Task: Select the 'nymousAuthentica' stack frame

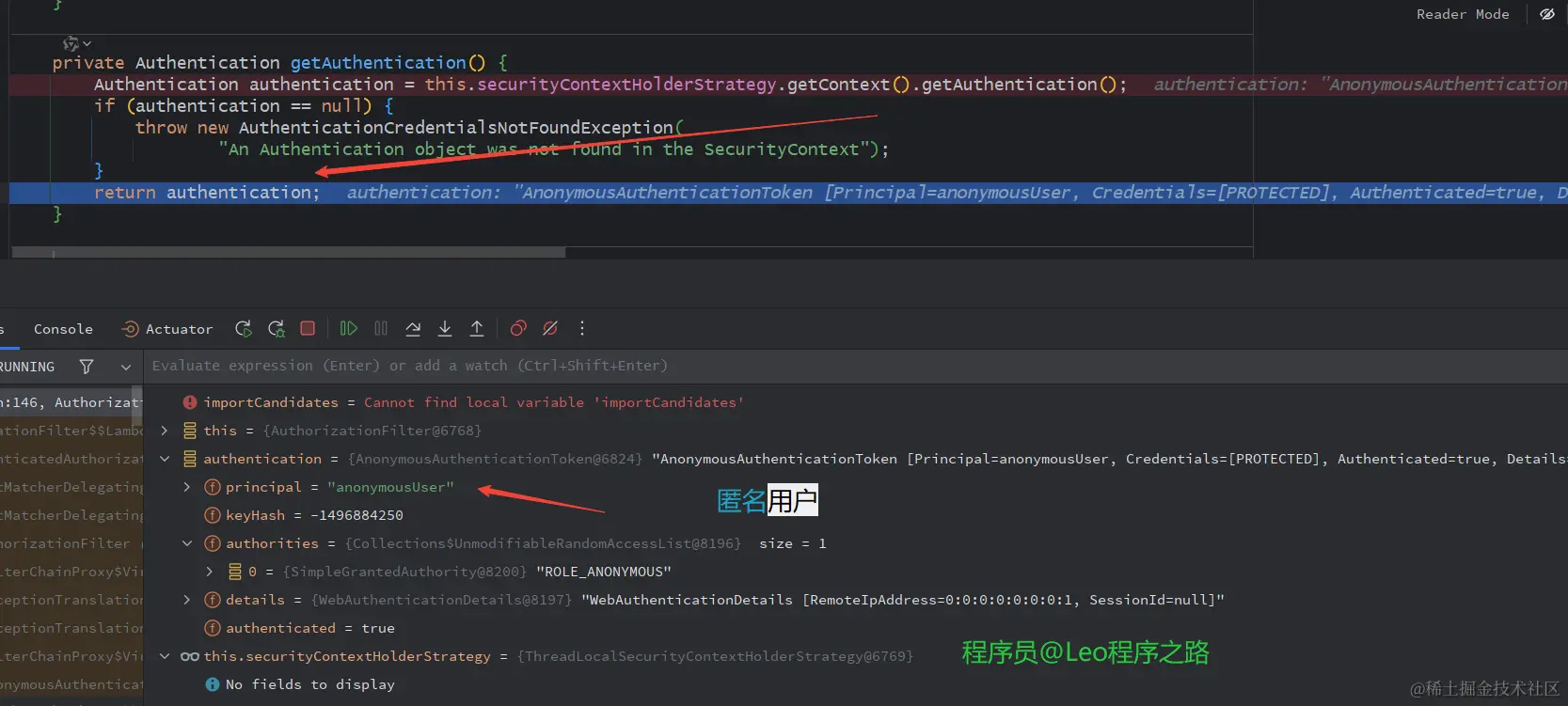Action: click(71, 684)
